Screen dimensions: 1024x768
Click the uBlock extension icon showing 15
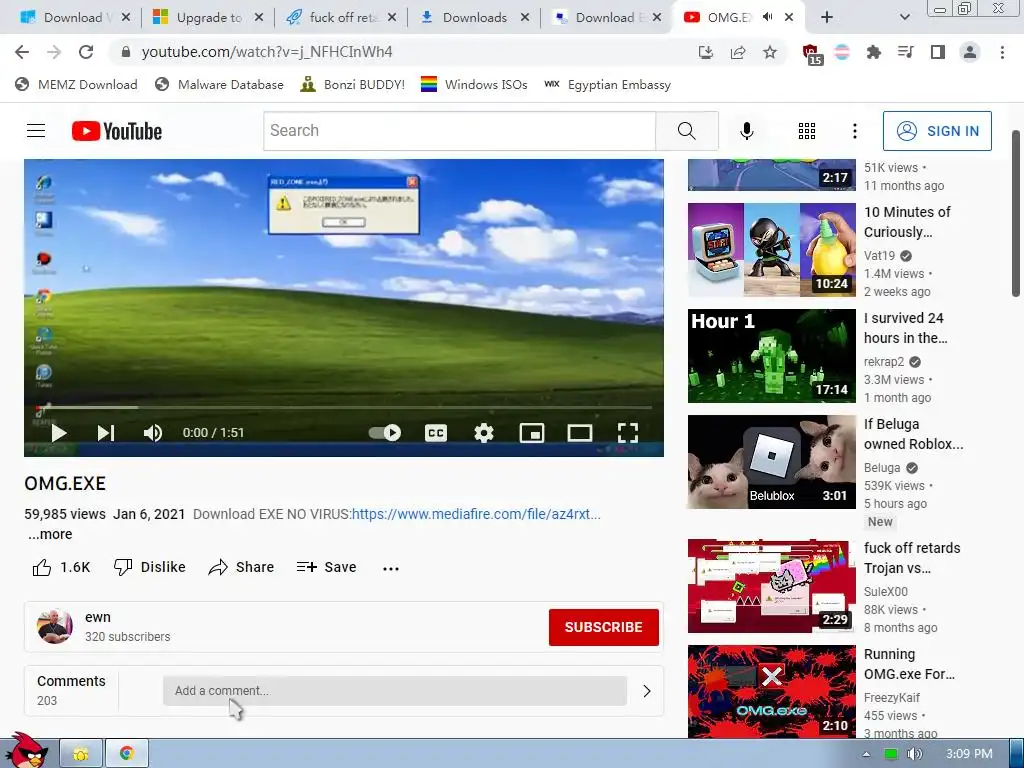click(811, 54)
